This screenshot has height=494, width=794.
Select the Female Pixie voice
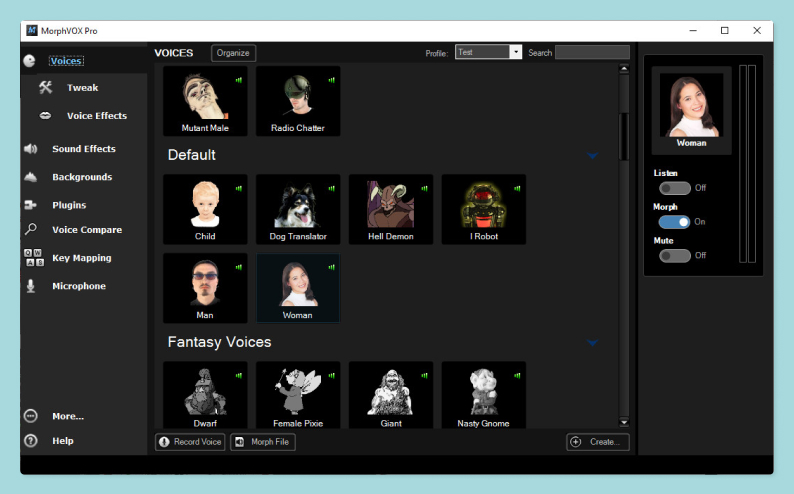click(298, 395)
